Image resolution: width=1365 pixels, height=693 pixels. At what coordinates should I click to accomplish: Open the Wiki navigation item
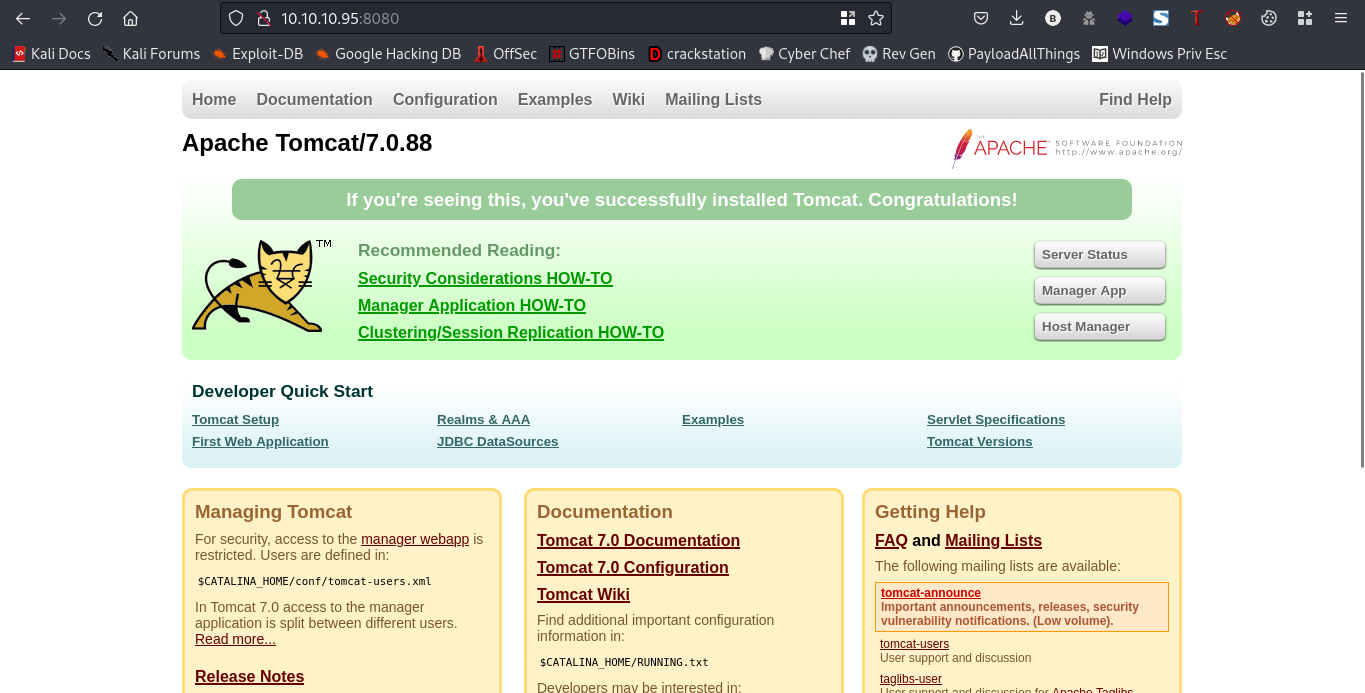tap(628, 99)
